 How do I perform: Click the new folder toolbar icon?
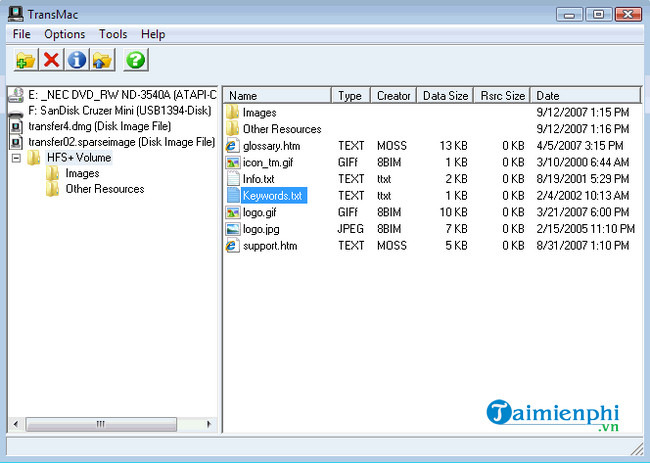pos(25,60)
